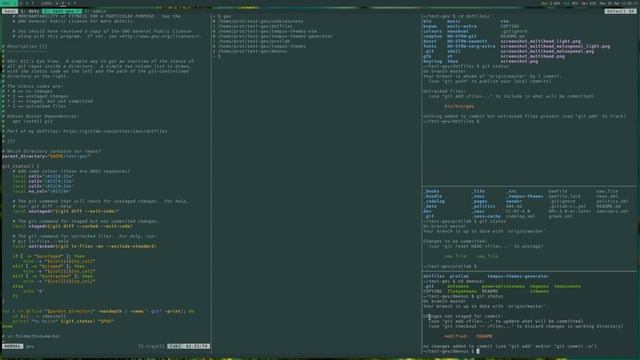The image size is (640, 360).
Task: Switch to tmux window '3: admin'
Action: [x=96, y=11]
